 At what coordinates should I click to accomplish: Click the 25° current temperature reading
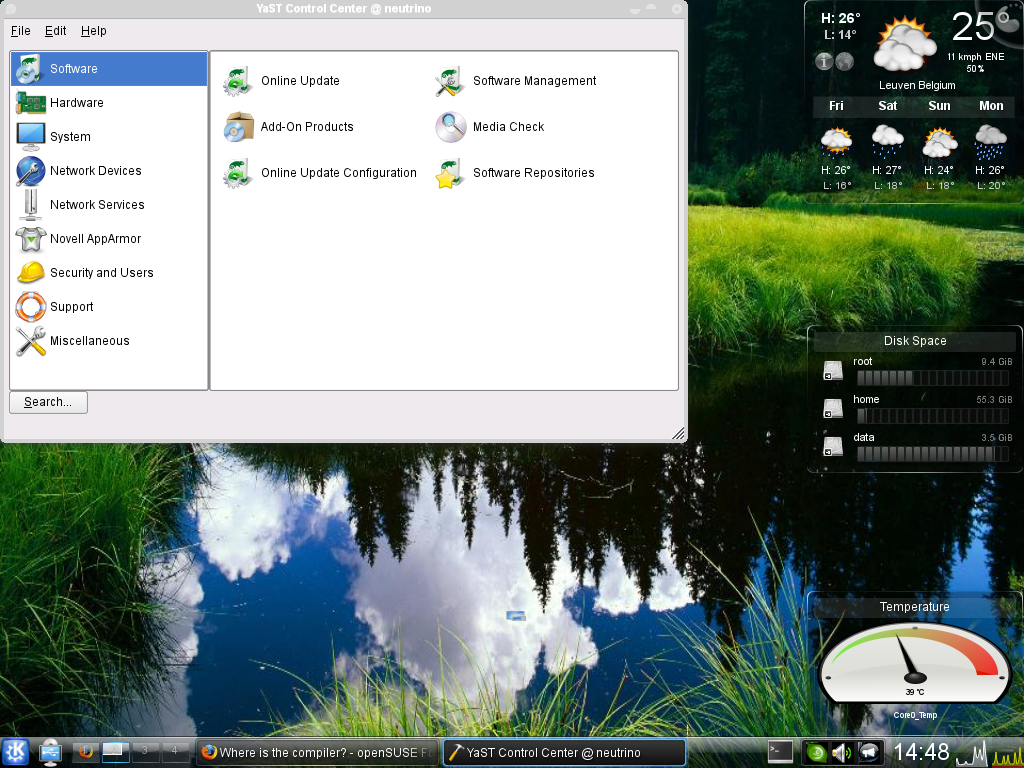coord(980,26)
